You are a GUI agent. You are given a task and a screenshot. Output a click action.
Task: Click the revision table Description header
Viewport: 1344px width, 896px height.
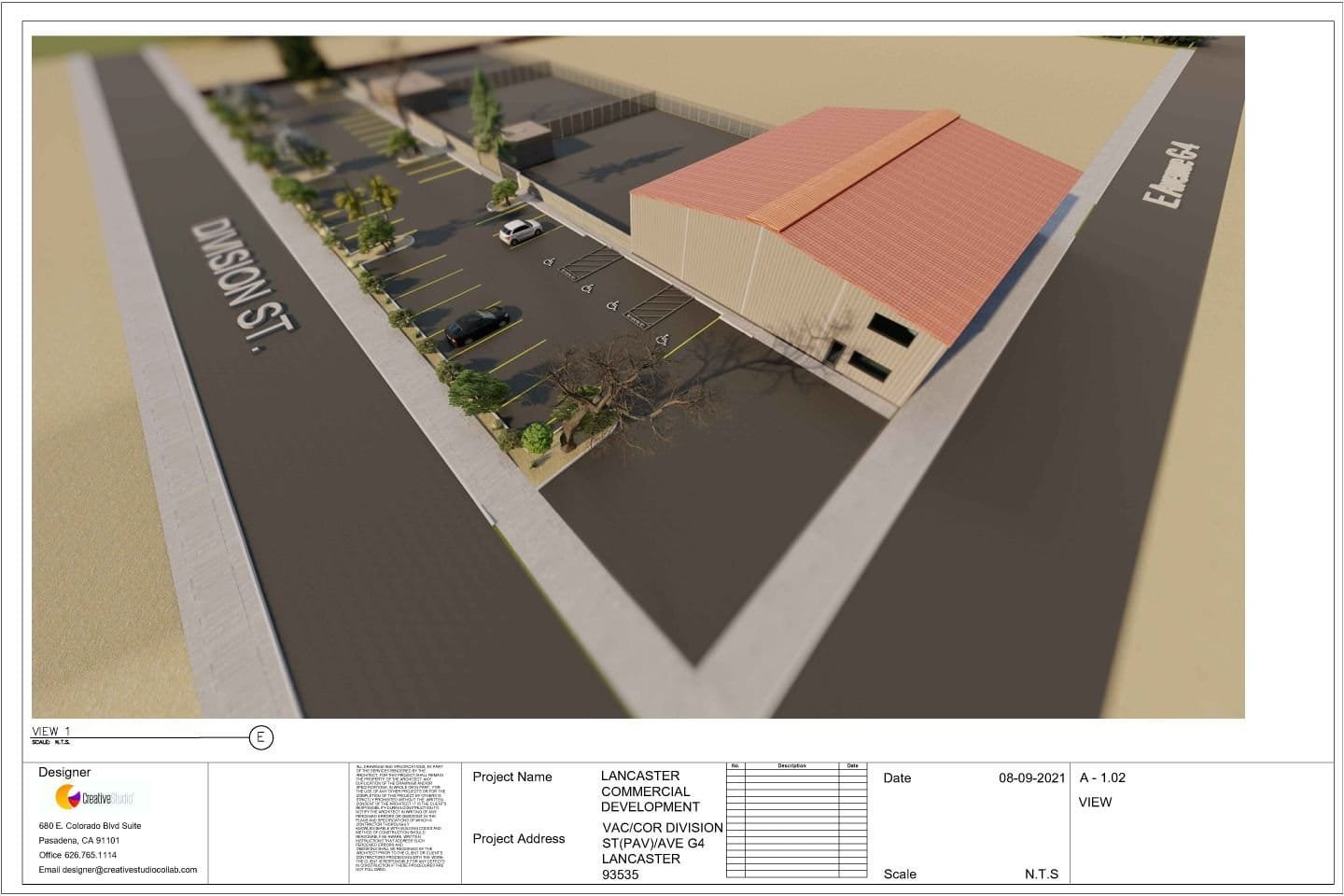point(791,765)
